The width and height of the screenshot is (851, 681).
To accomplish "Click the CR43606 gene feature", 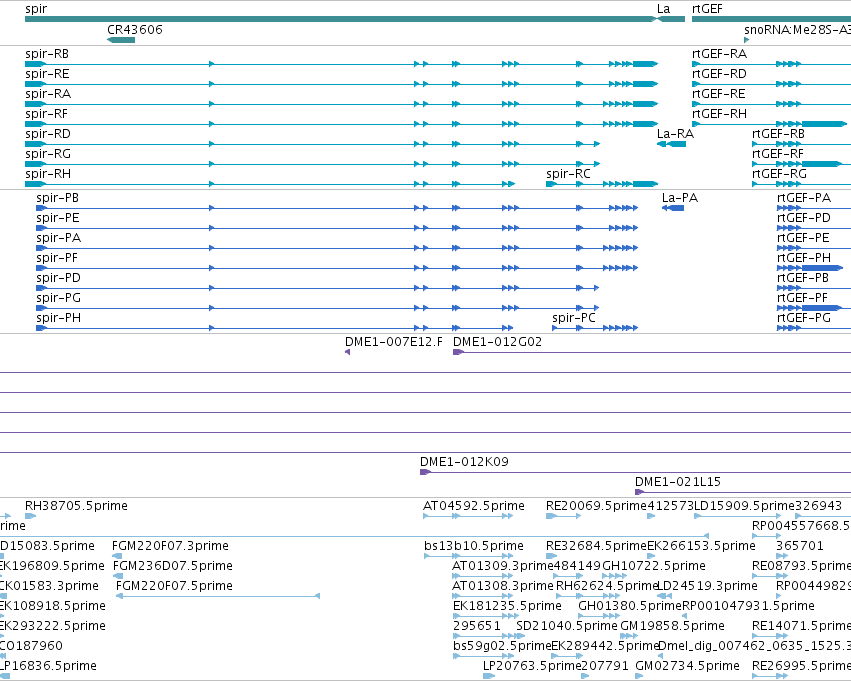I will tap(121, 40).
